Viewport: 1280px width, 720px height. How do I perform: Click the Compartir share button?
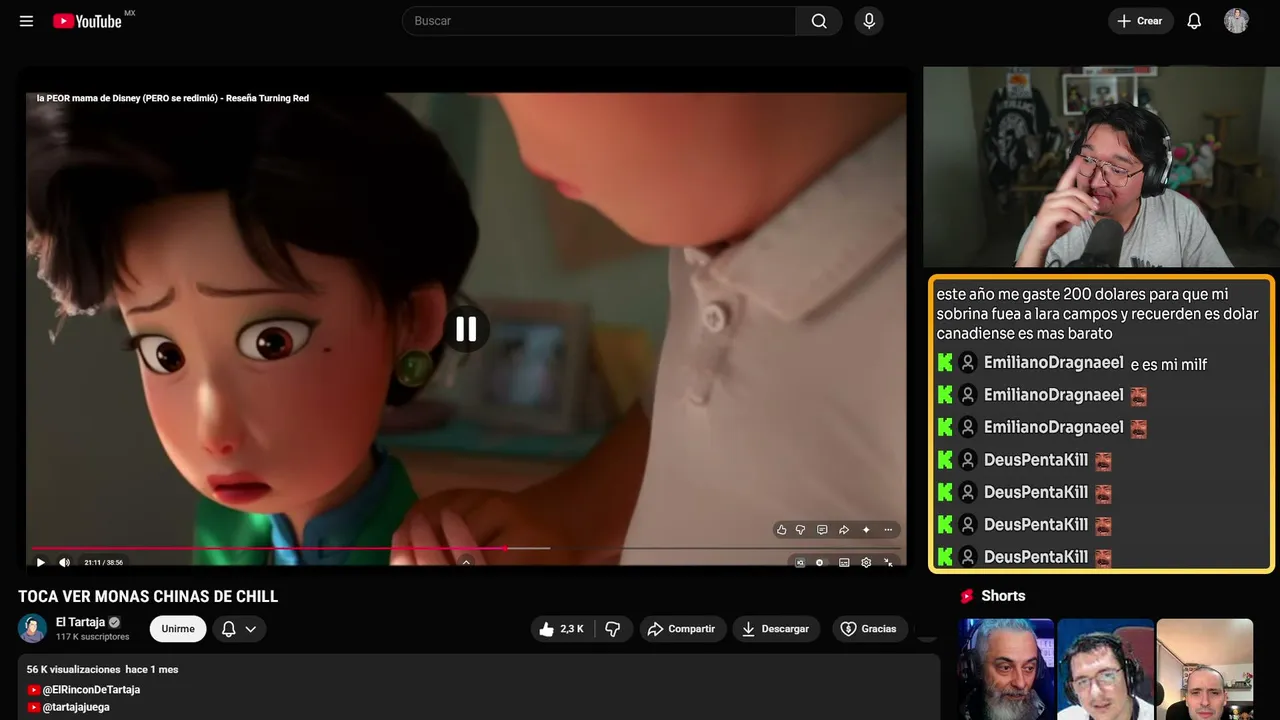(x=683, y=629)
